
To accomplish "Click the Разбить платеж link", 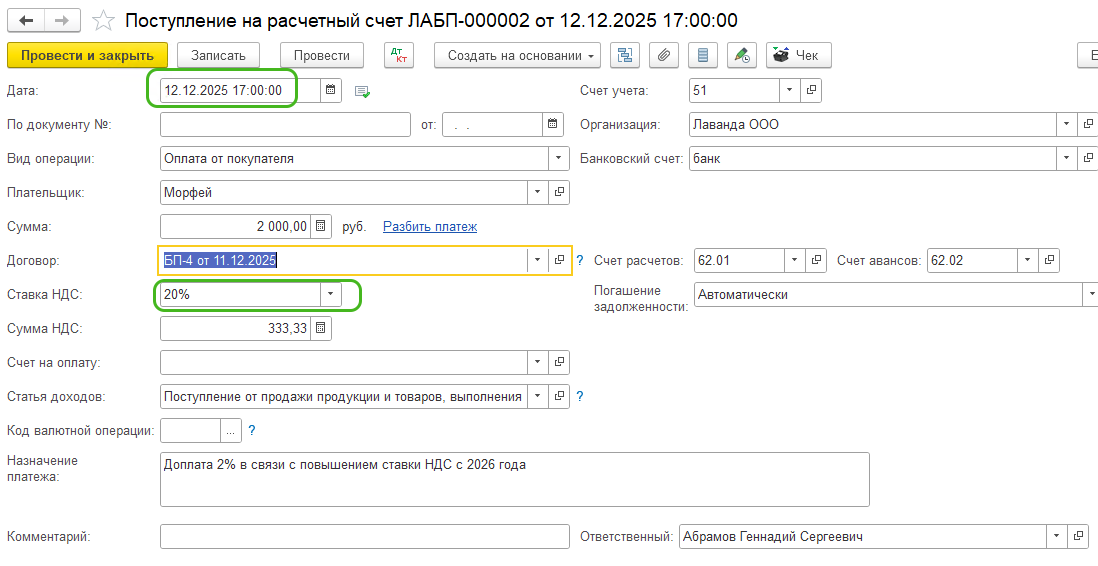I will pyautogui.click(x=430, y=227).
